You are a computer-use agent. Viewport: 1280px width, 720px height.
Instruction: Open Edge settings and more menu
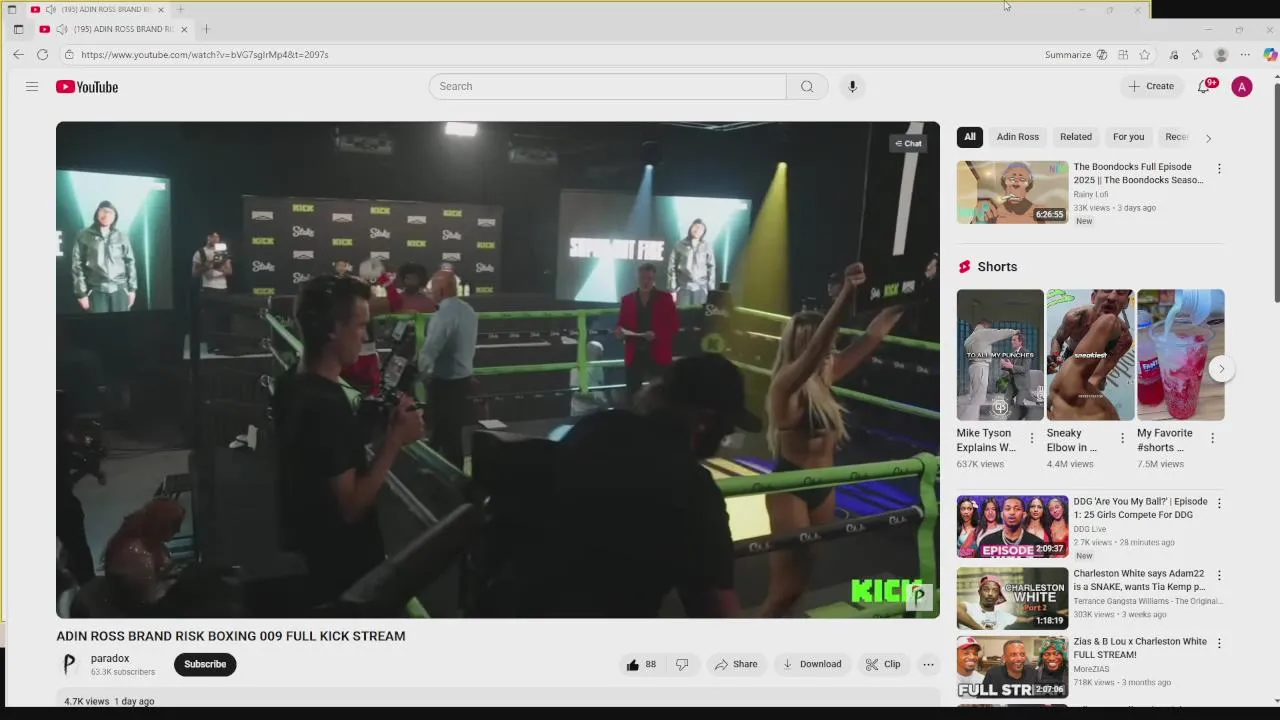[1245, 55]
